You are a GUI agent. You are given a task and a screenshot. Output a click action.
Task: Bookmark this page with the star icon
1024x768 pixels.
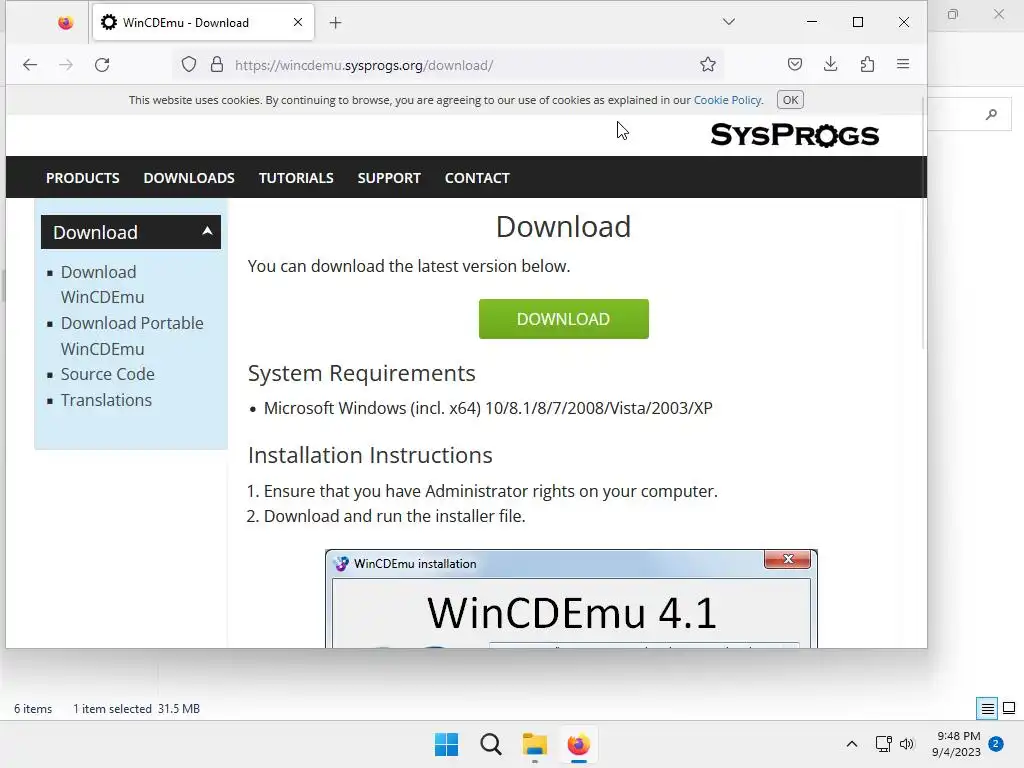pyautogui.click(x=708, y=64)
